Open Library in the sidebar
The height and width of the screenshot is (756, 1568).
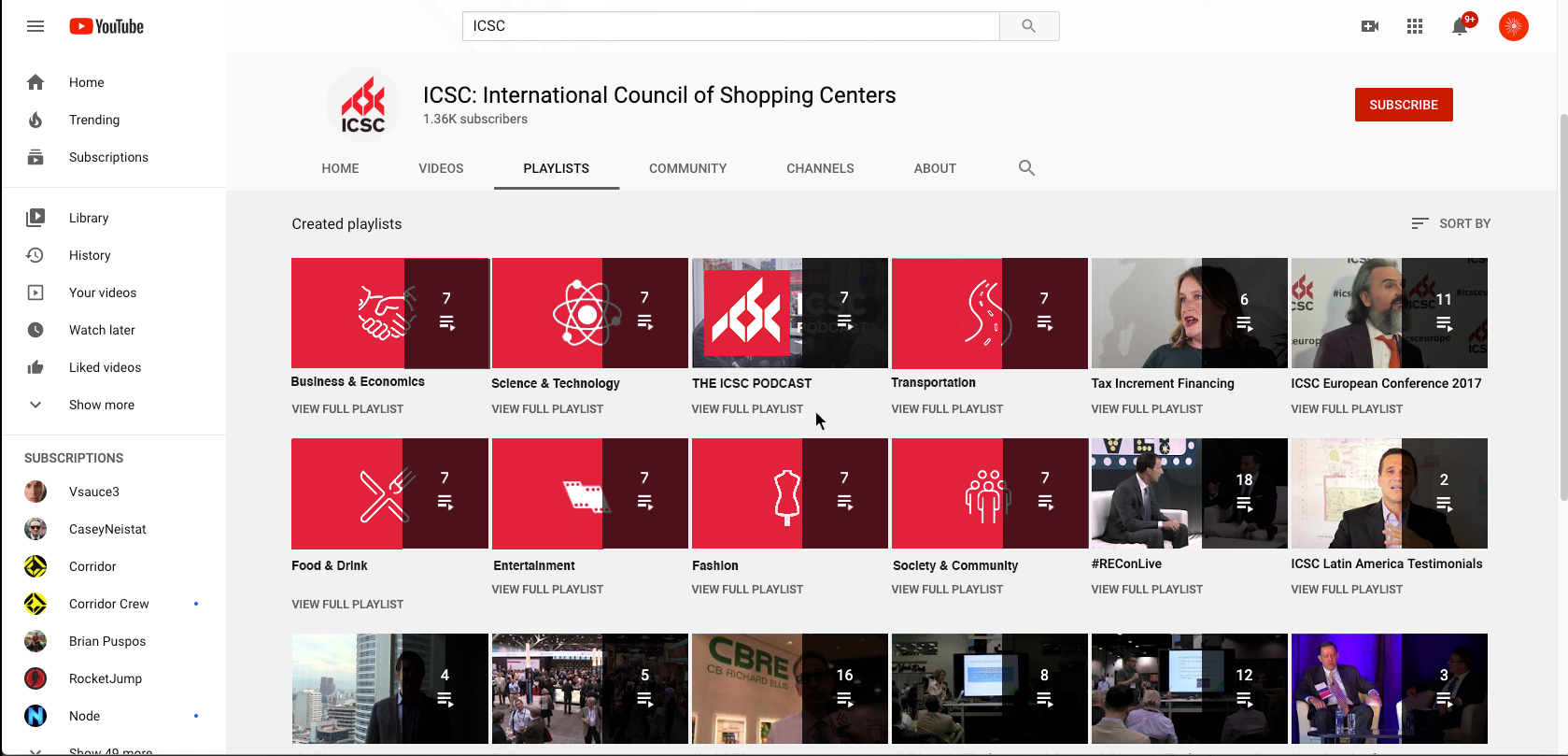click(113, 218)
